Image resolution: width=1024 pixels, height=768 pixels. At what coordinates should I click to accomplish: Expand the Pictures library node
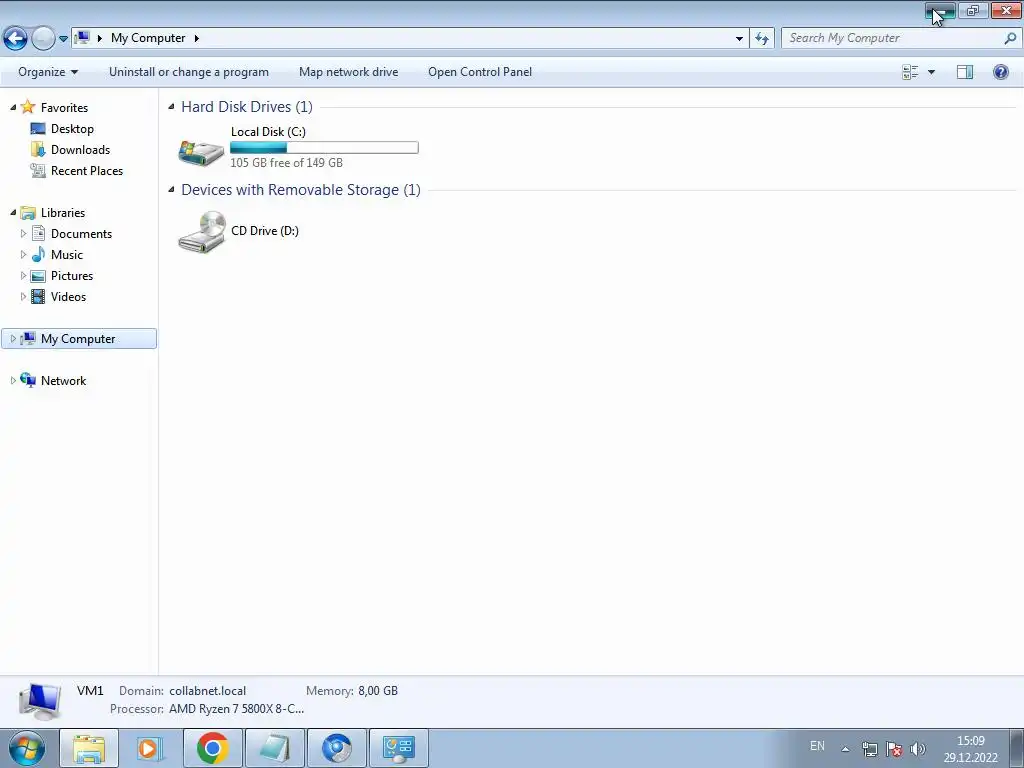click(x=24, y=275)
